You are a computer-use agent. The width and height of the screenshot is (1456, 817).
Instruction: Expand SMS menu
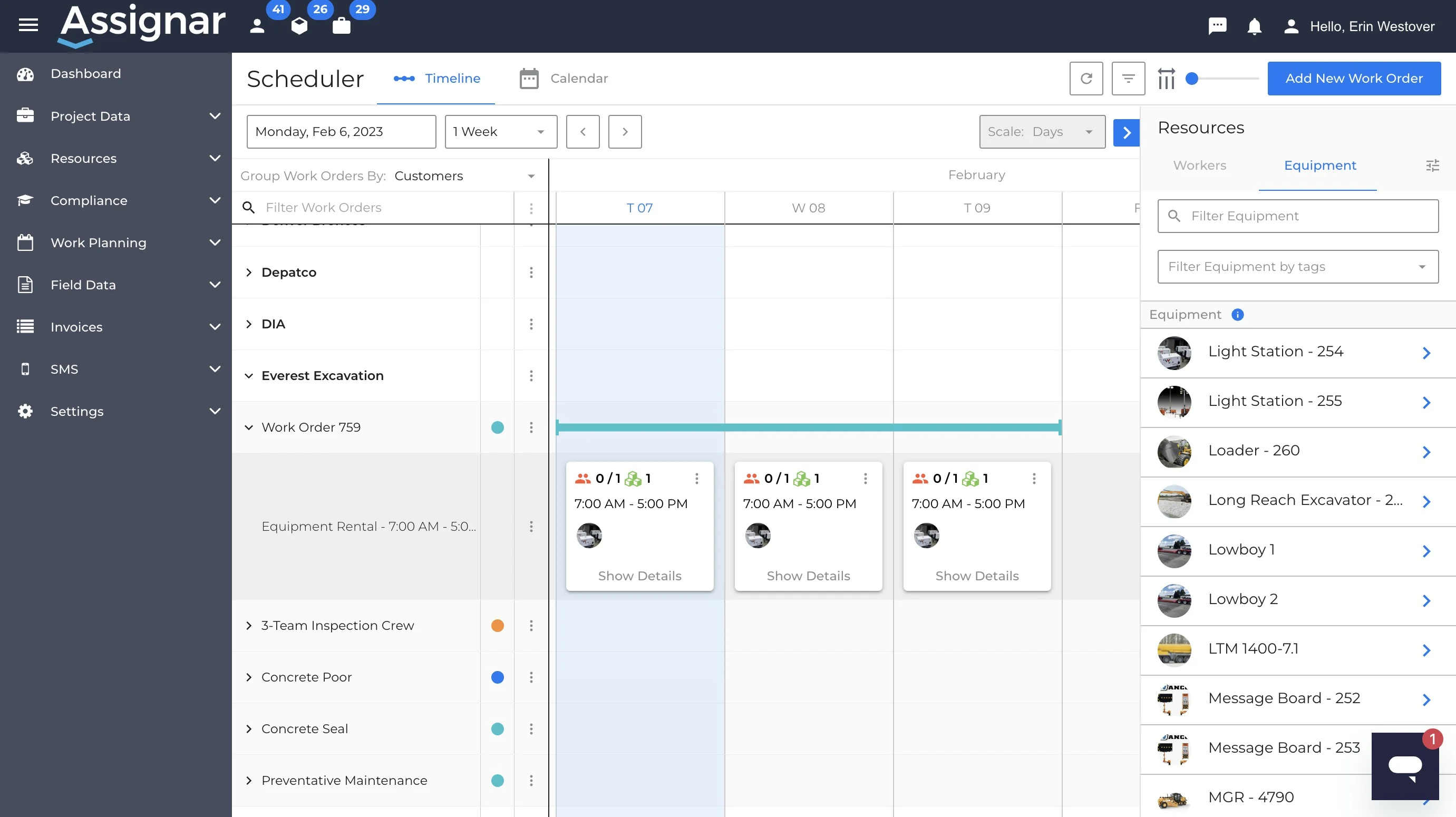116,369
